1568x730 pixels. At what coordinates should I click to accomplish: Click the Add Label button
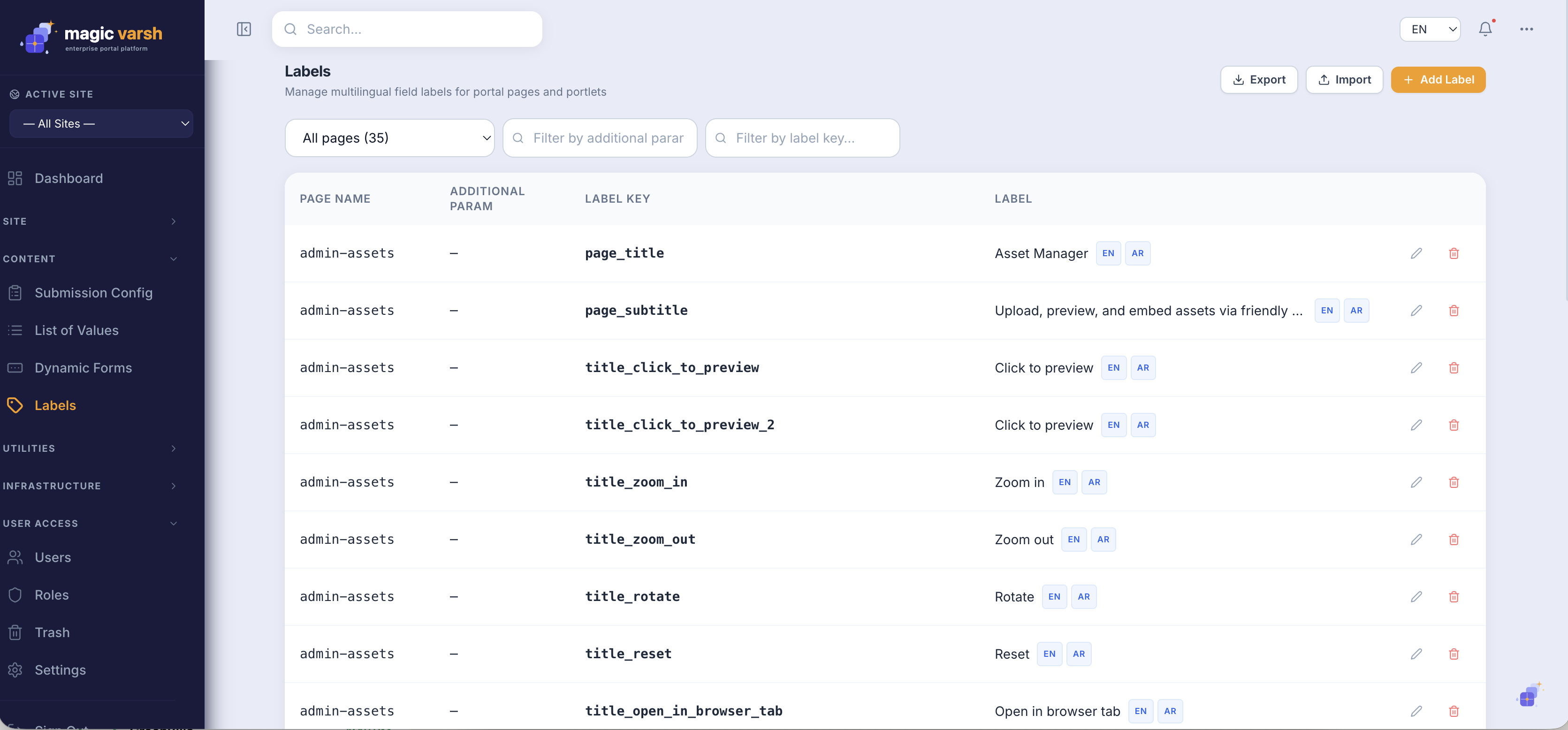click(x=1438, y=80)
